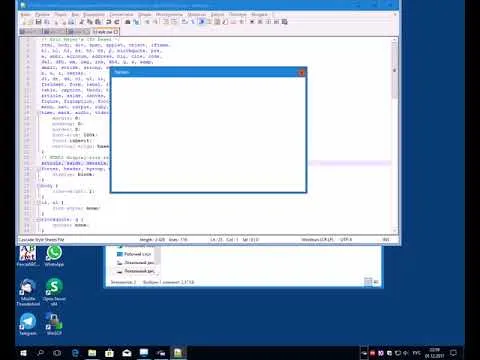Click the Find binoculars toolbar icon
The image size is (480, 360).
tap(128, 22)
